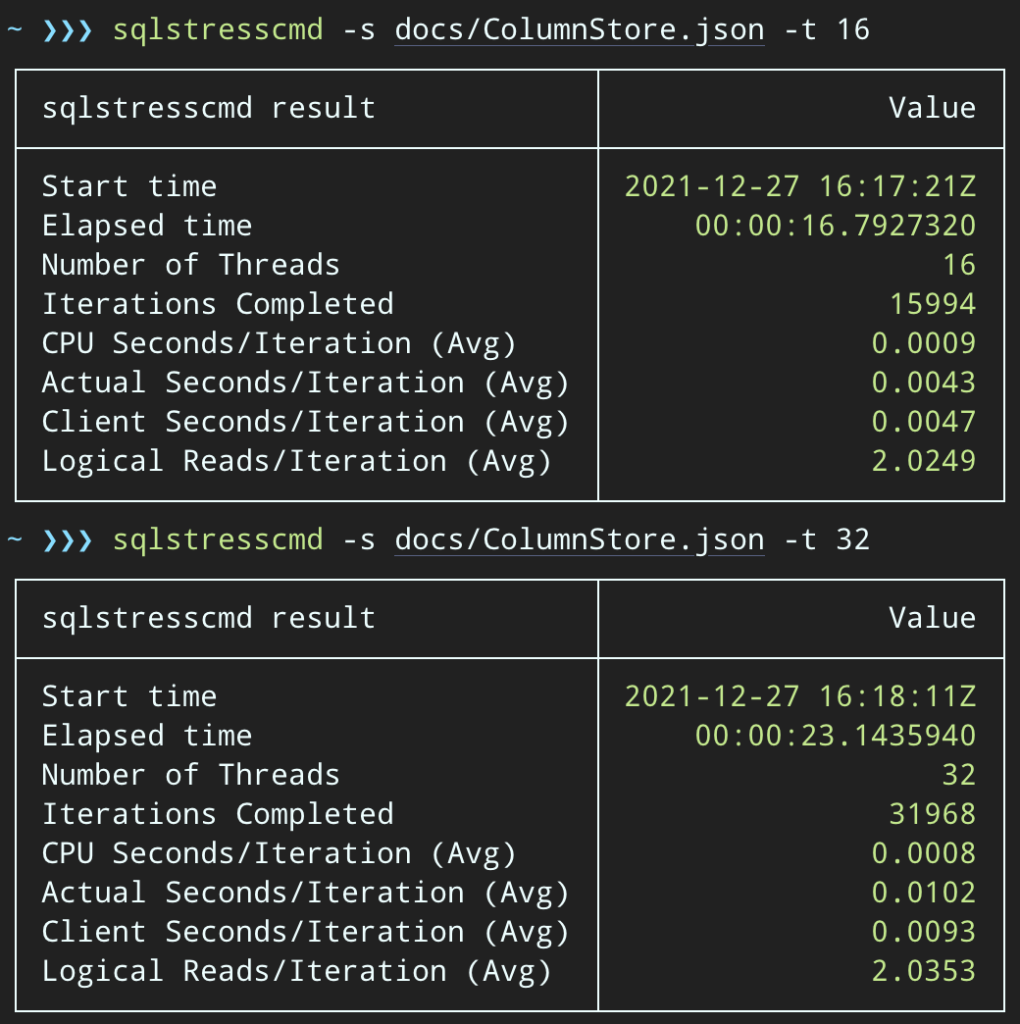The image size is (1020, 1024).
Task: Open the second docs/ColumnStore.json link
Action: [x=578, y=539]
